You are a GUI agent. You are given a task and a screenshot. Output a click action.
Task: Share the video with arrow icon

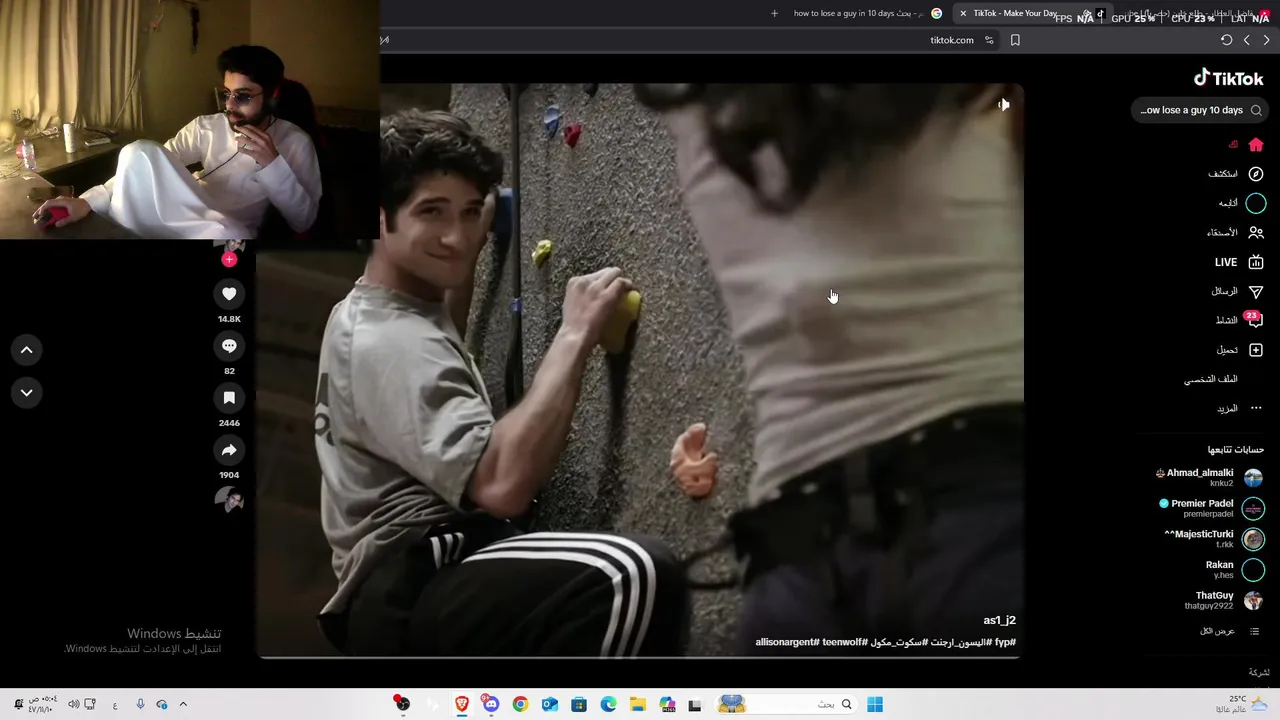pos(229,450)
